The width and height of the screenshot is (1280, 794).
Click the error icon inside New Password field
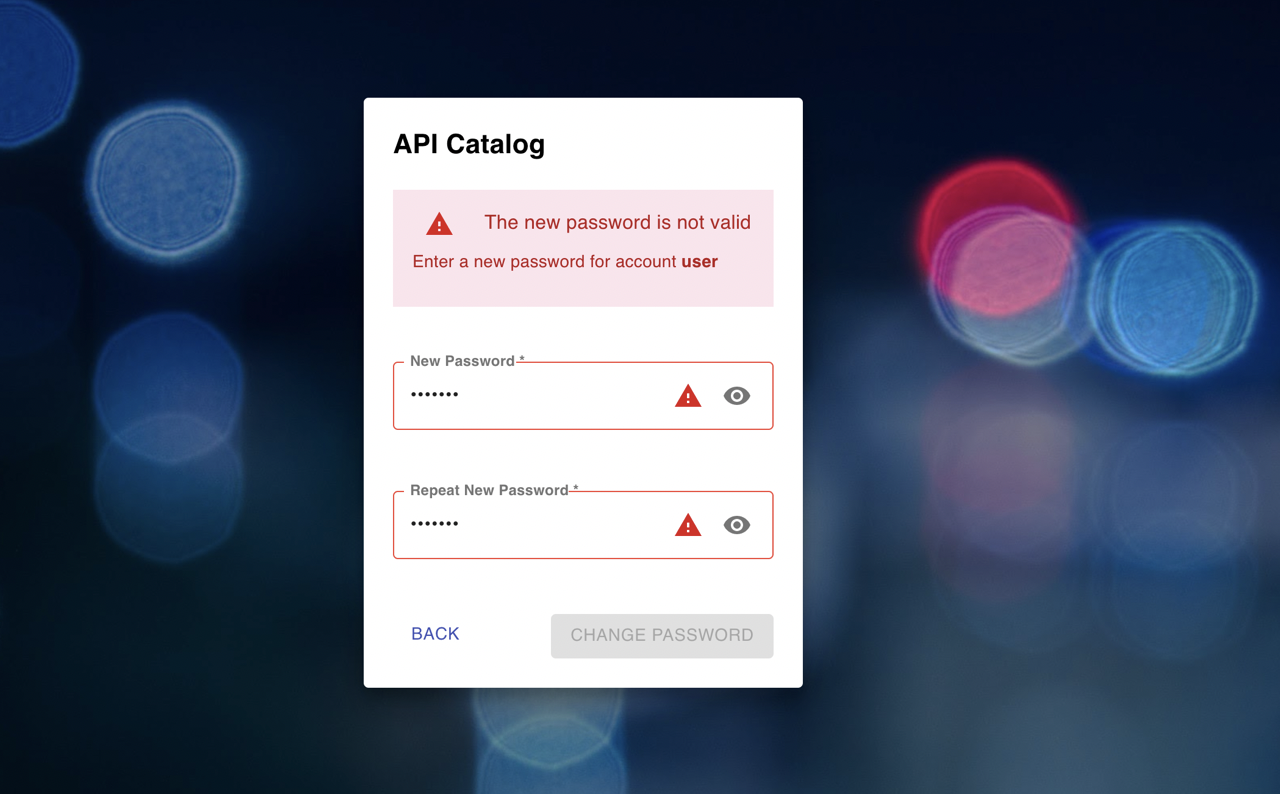[688, 395]
